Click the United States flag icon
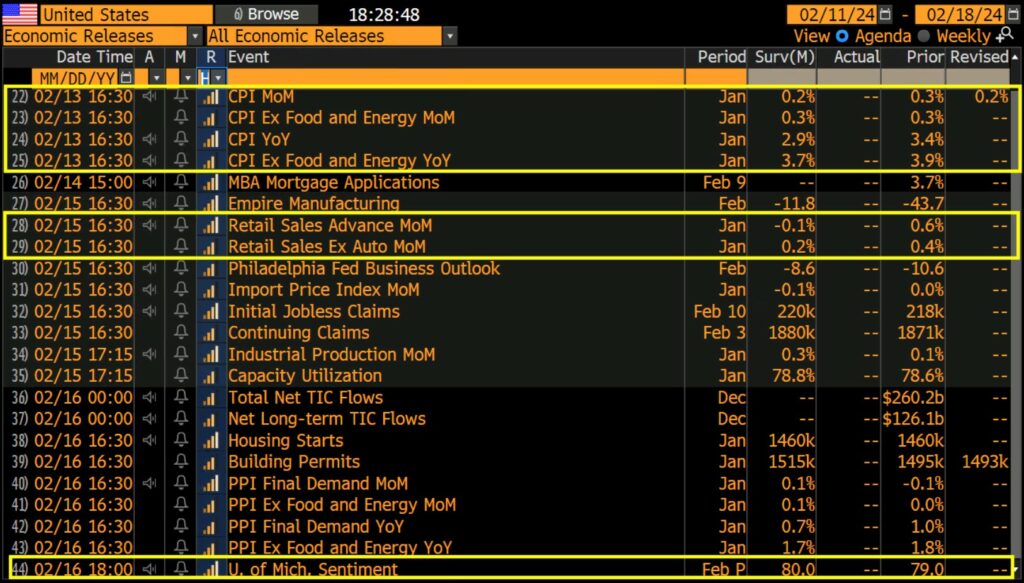 click(20, 14)
